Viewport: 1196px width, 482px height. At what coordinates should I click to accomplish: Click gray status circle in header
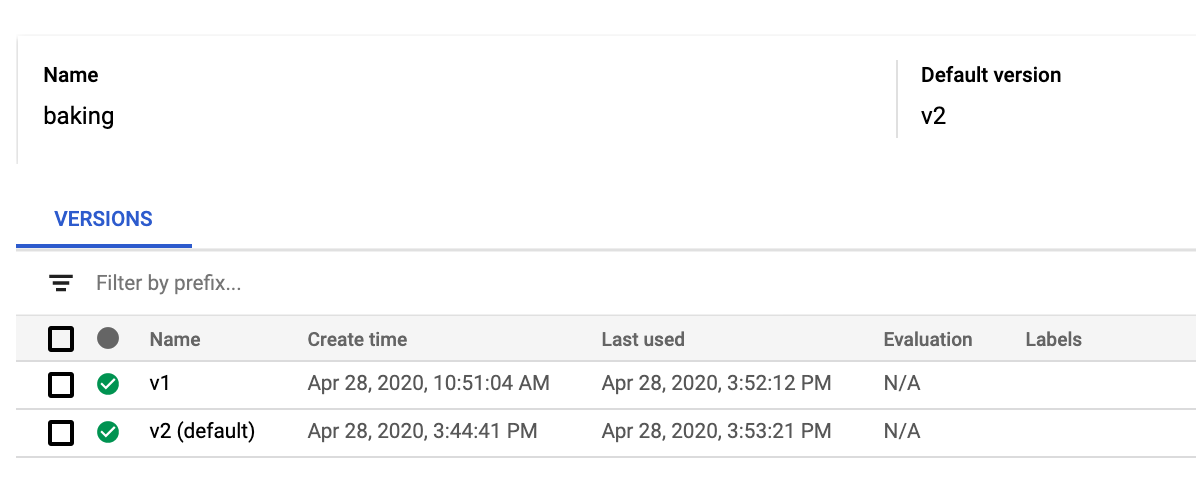tap(108, 339)
